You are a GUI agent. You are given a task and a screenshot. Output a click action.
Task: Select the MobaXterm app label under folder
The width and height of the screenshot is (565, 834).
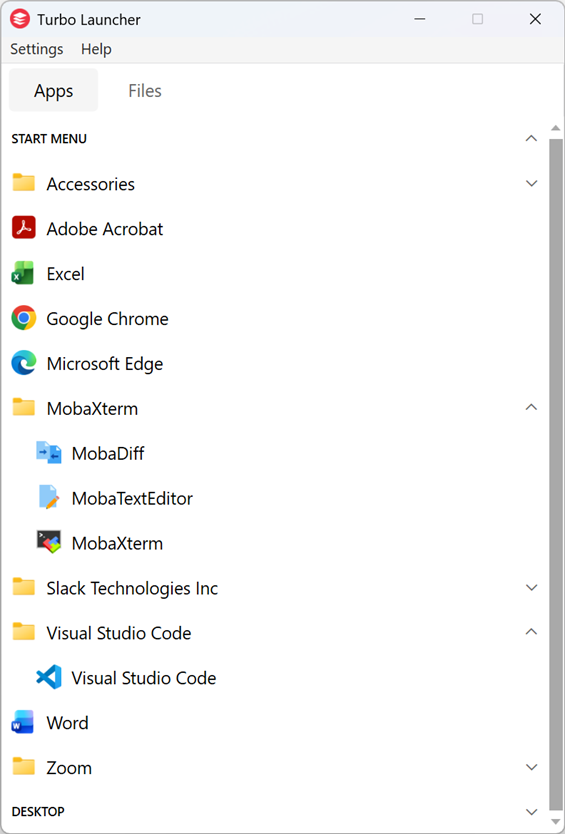[117, 543]
